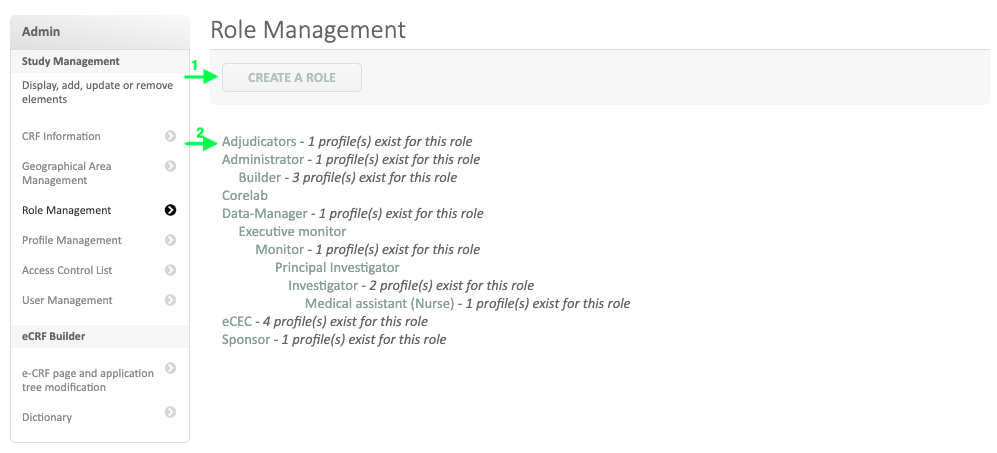The image size is (997, 453).
Task: Click the black arrow beside Role Management
Action: click(x=170, y=210)
